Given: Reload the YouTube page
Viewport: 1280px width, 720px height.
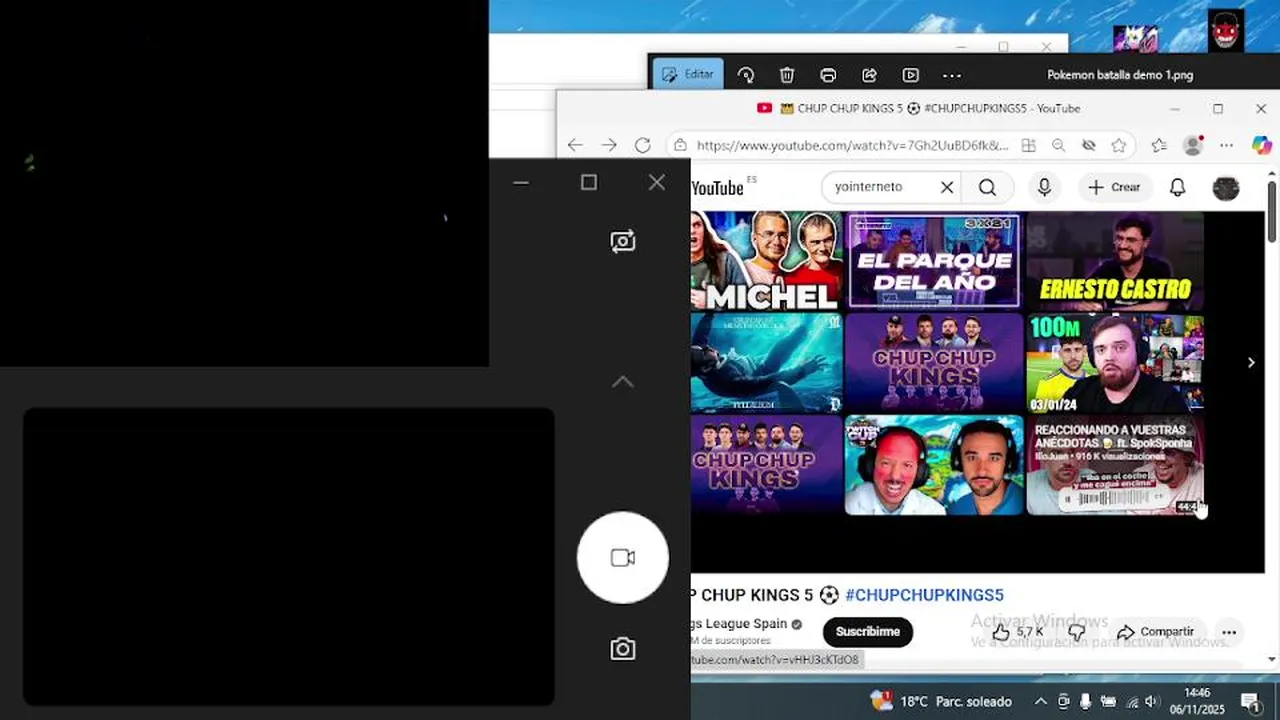Looking at the screenshot, I should (x=643, y=145).
